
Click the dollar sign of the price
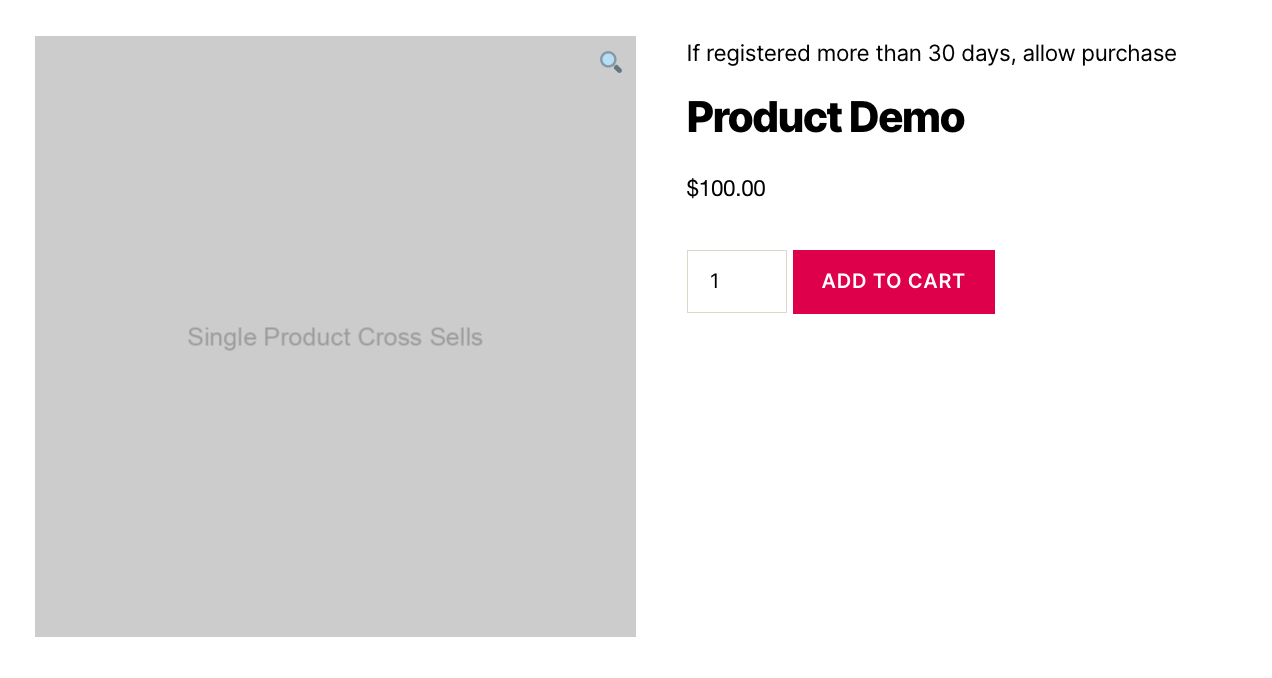coord(692,188)
